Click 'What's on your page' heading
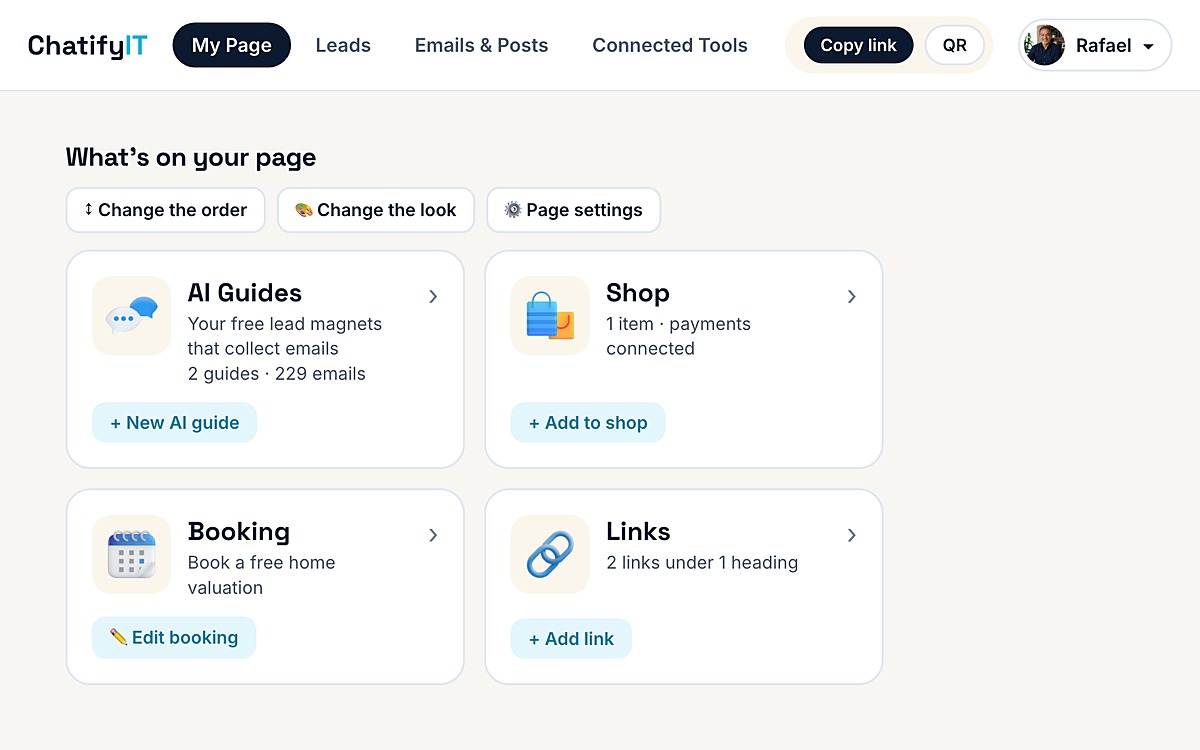Viewport: 1200px width, 750px height. tap(191, 157)
